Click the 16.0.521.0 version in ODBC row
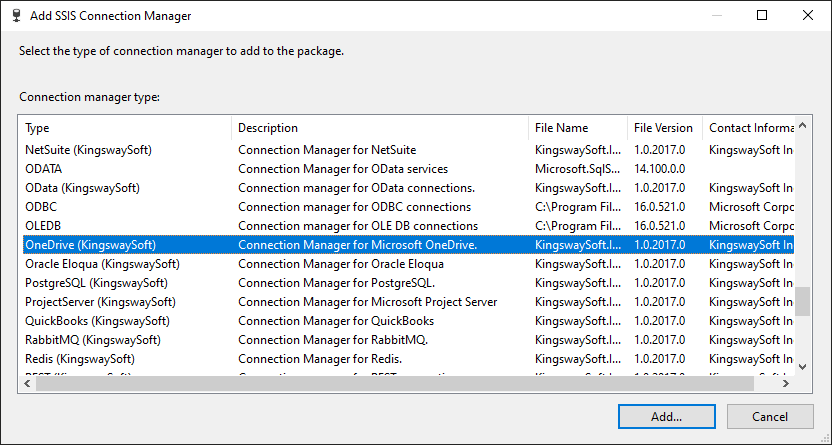 pyautogui.click(x=660, y=207)
